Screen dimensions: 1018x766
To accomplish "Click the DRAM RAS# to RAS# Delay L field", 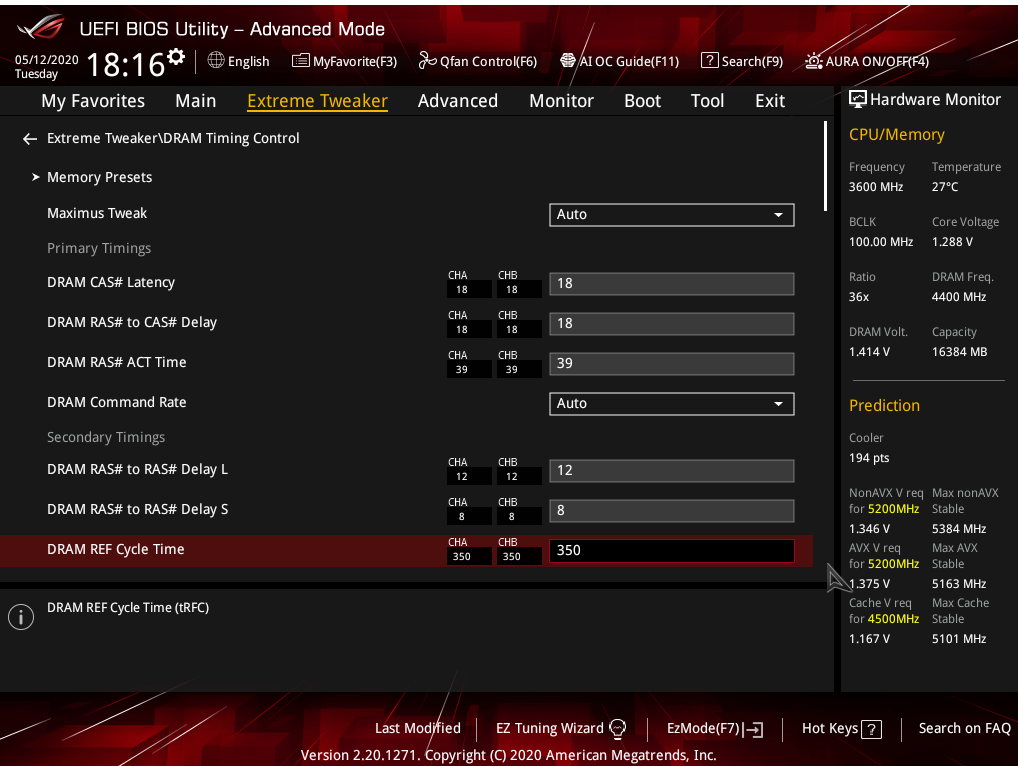I will click(x=671, y=471).
